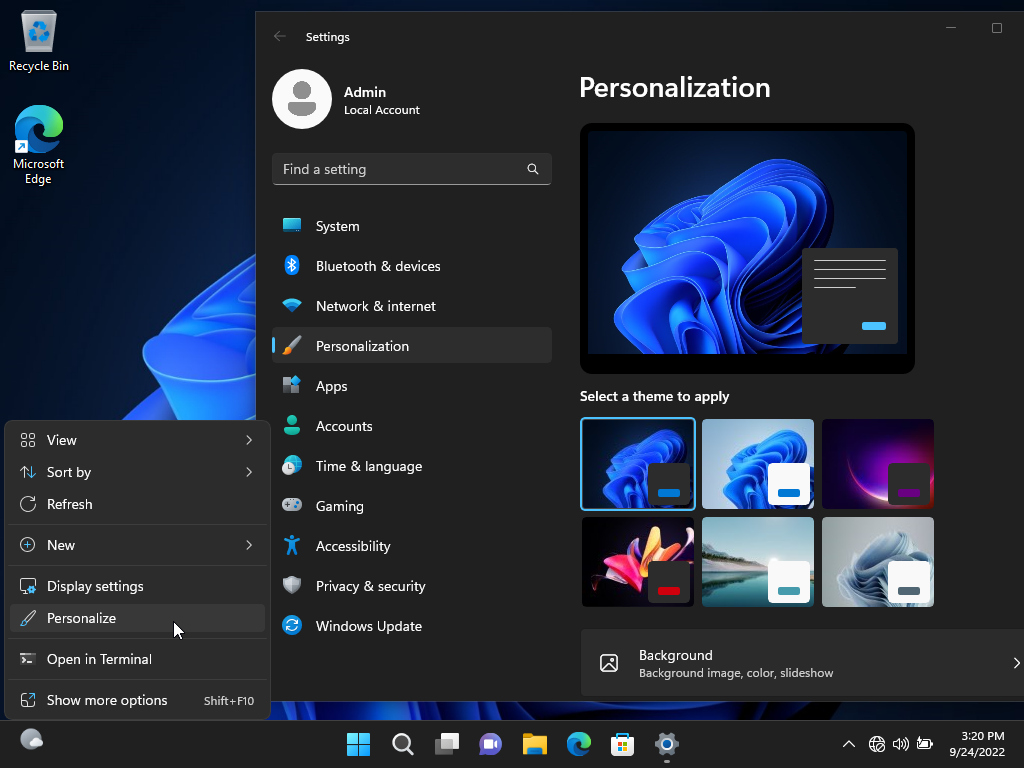This screenshot has width=1024, height=768.
Task: Open the Chat app on taskbar
Action: pyautogui.click(x=490, y=744)
